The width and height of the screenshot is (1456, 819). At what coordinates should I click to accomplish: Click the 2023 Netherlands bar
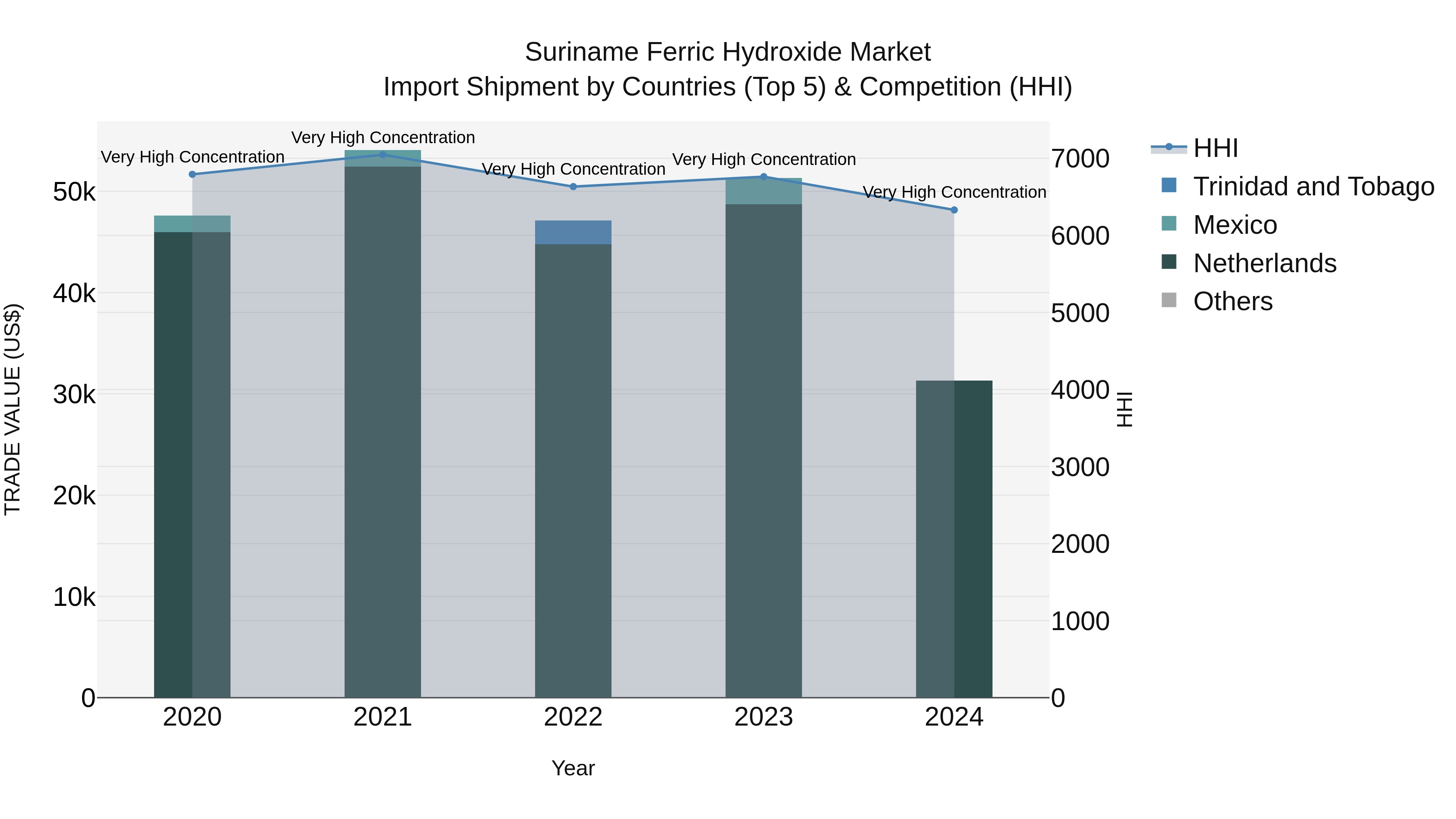click(764, 451)
